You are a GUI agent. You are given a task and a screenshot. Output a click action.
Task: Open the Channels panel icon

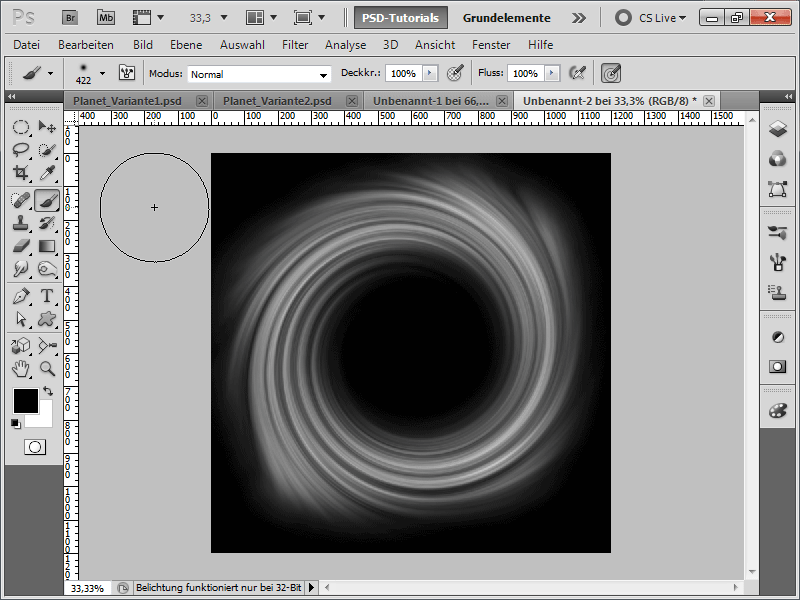pos(778,159)
